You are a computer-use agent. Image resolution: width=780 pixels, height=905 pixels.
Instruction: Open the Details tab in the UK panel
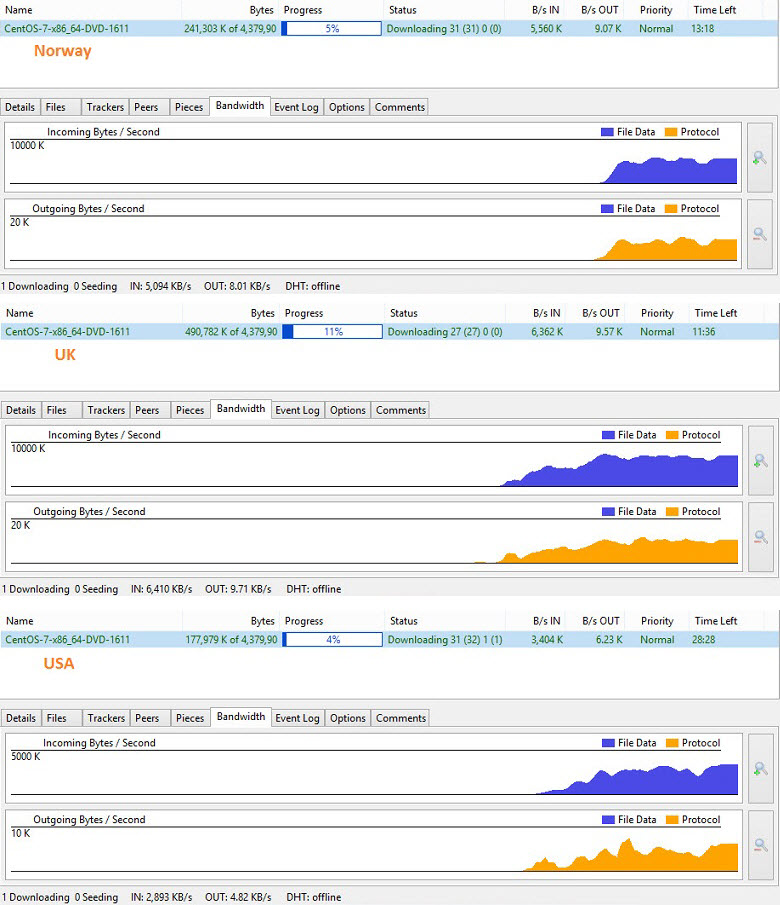pos(21,410)
